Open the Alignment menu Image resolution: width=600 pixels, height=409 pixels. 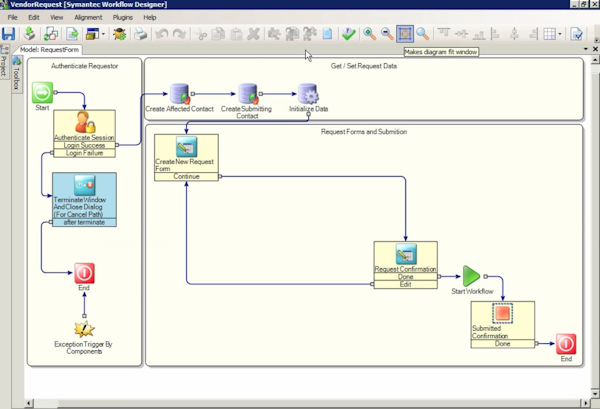point(88,17)
